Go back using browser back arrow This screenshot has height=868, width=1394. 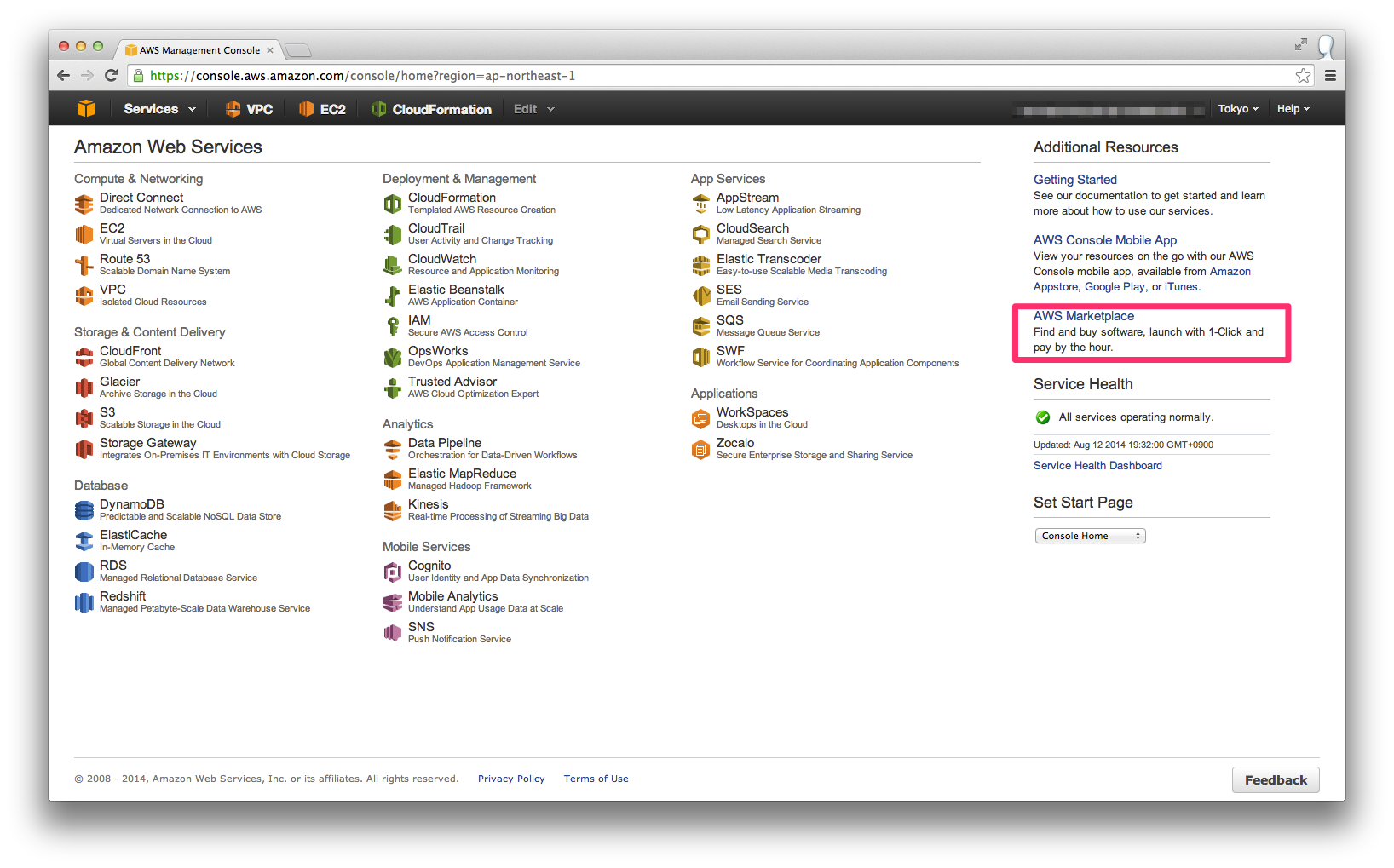tap(63, 76)
